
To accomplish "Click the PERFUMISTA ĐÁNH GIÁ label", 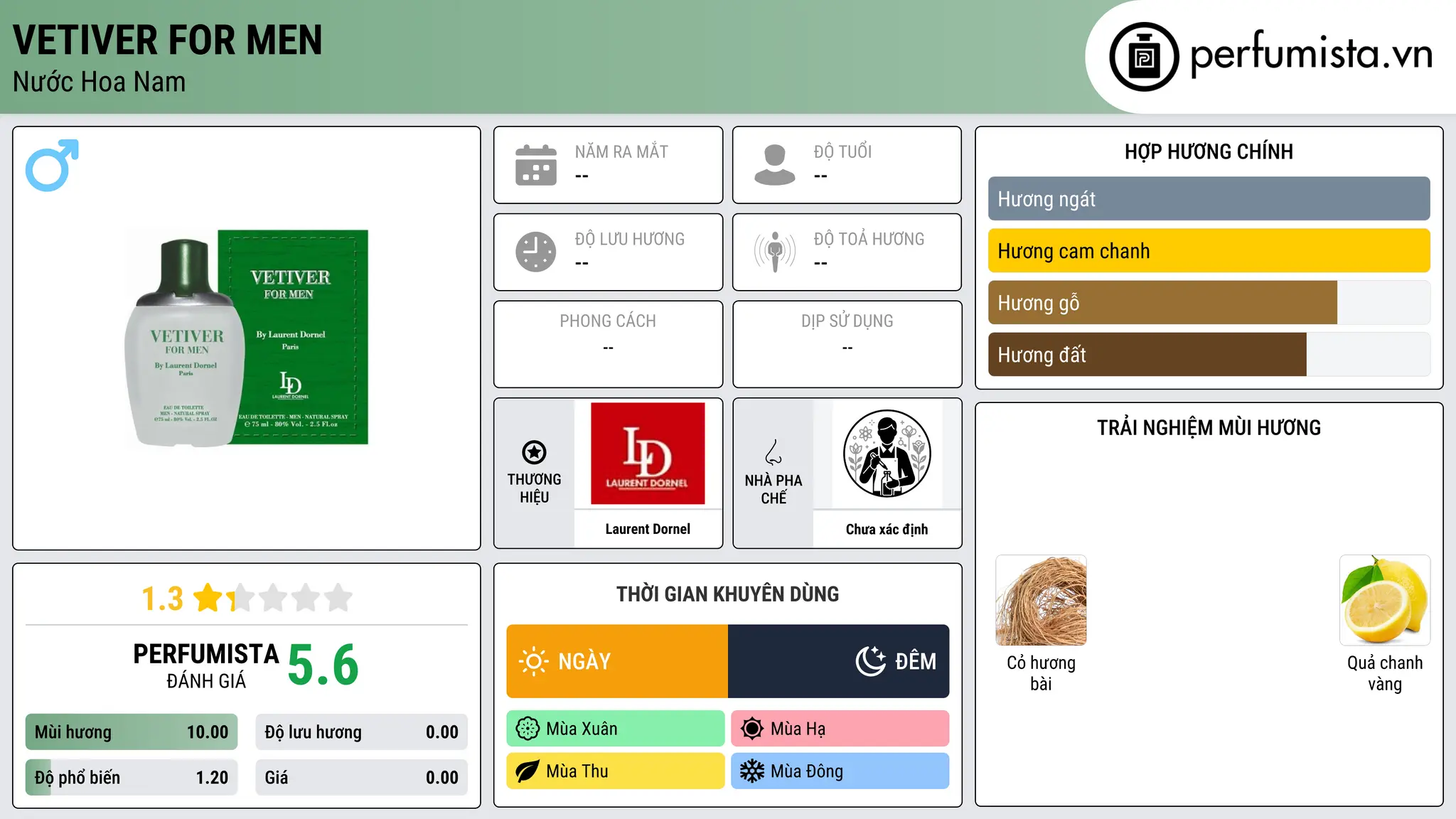I will coord(206,665).
